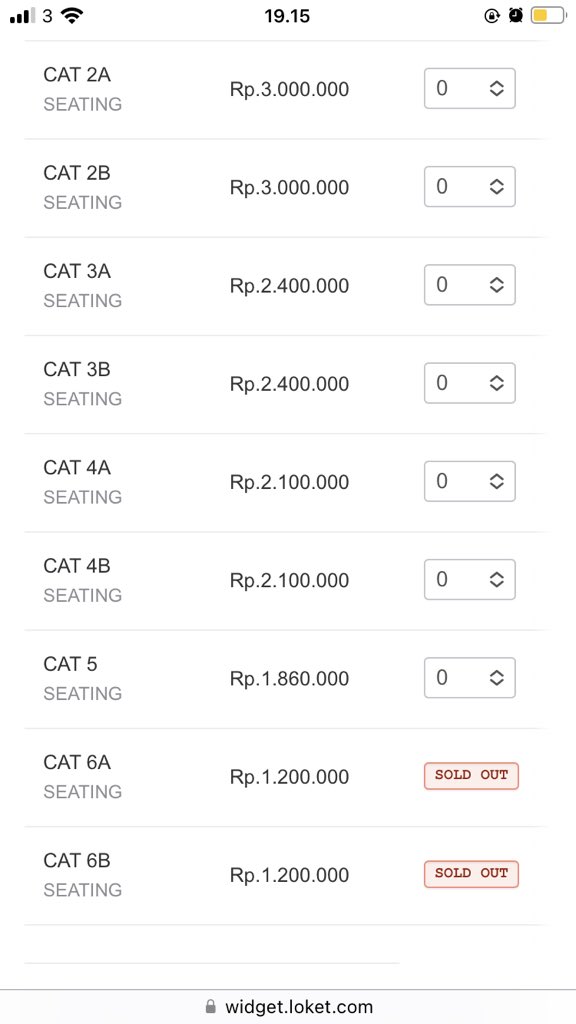
Task: Tap the alarm clock status icon
Action: pos(516,16)
